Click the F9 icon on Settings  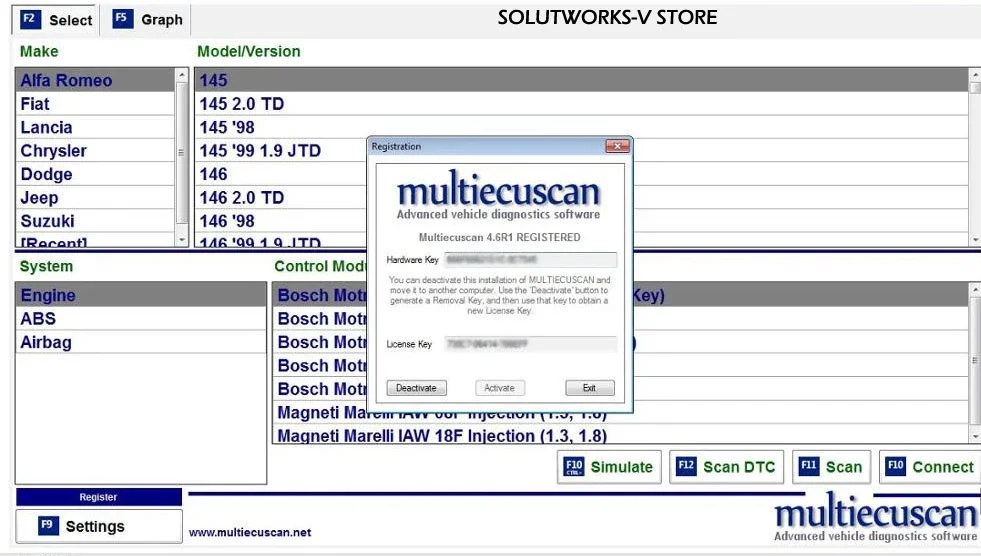48,525
